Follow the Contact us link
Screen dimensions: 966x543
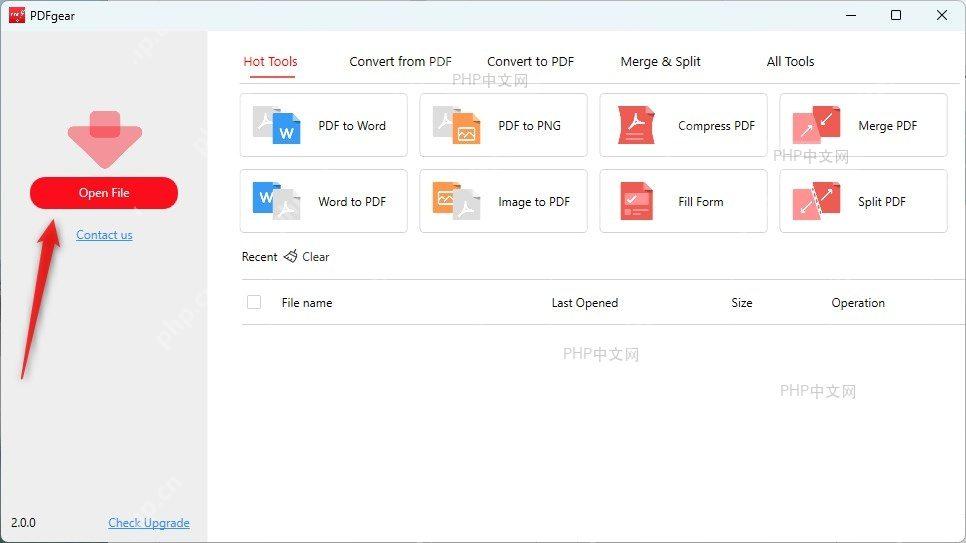(x=104, y=235)
